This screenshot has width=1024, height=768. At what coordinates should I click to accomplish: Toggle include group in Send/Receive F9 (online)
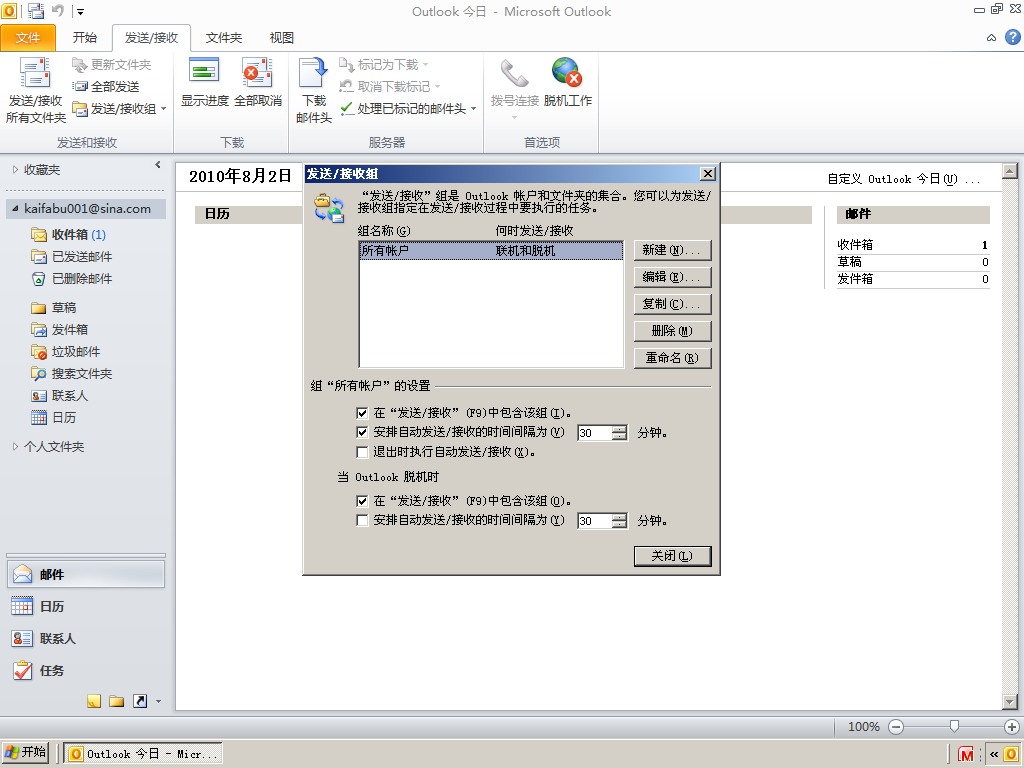point(362,413)
